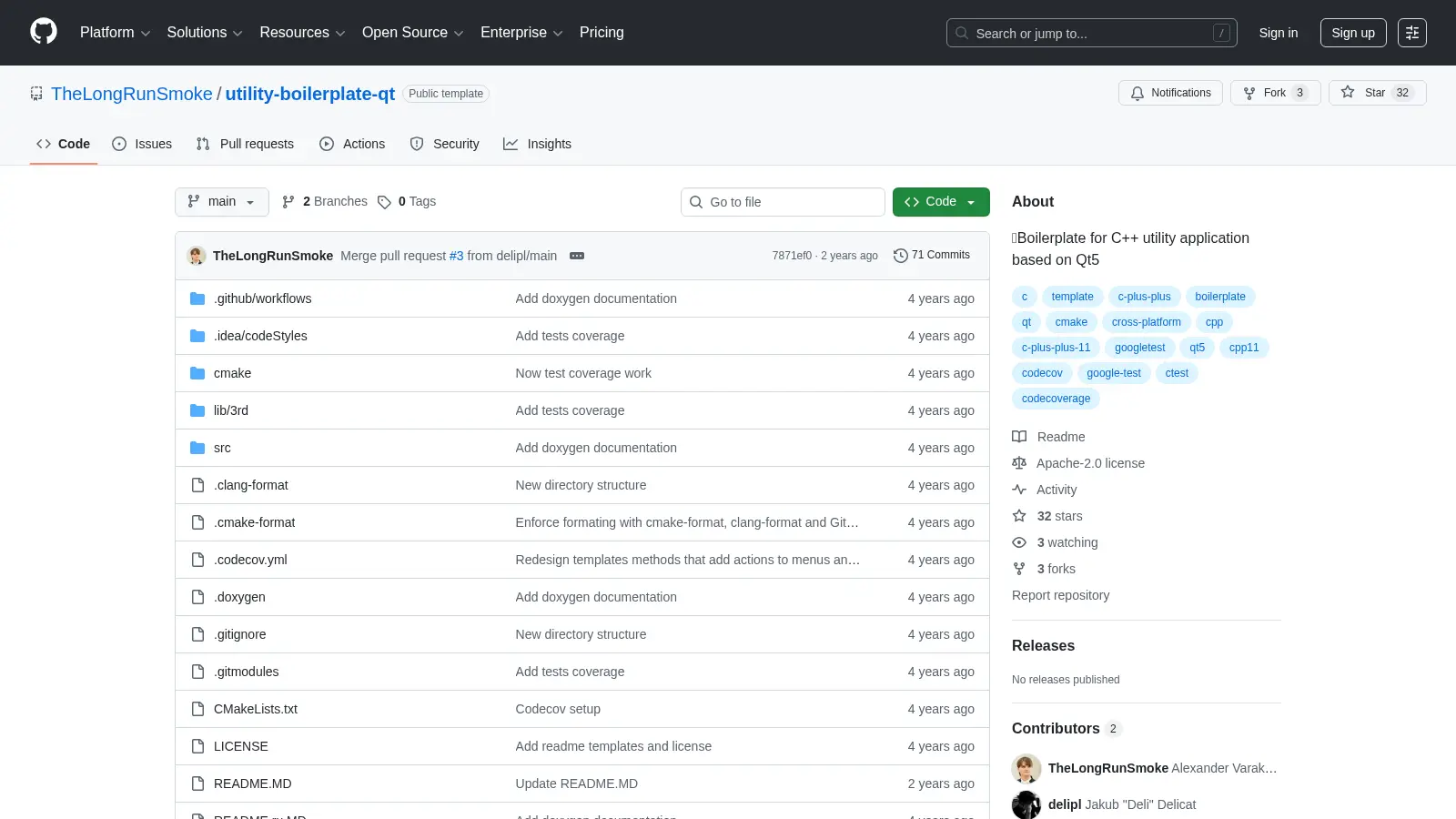Open the 7871ef0 commit hash link

pos(792,256)
